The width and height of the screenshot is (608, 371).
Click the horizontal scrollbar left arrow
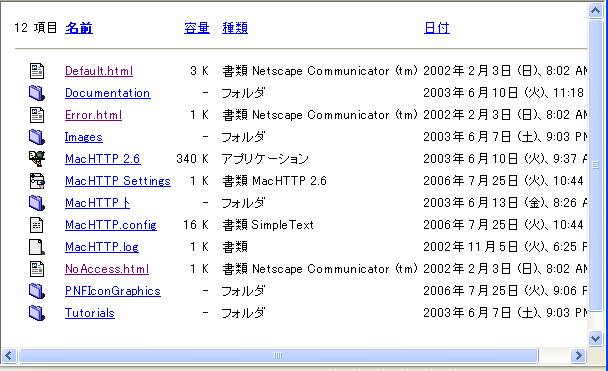9,355
